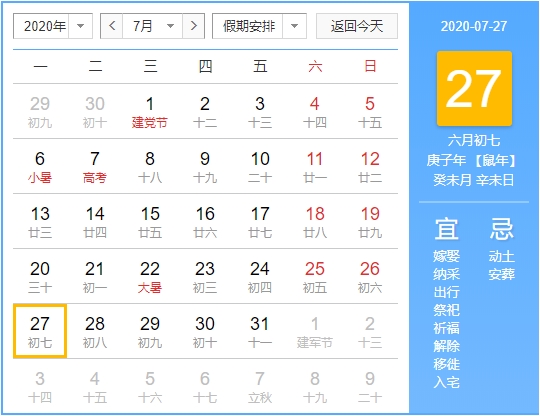Select August 7 立秋 date

260,387
